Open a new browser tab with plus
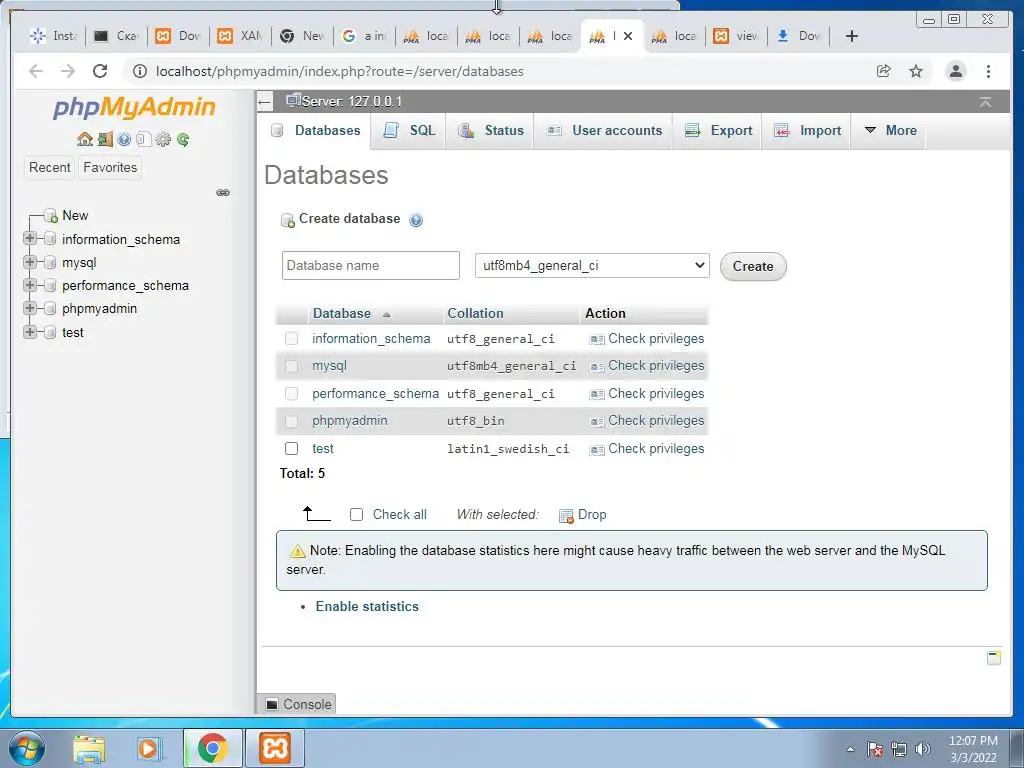 (x=852, y=36)
